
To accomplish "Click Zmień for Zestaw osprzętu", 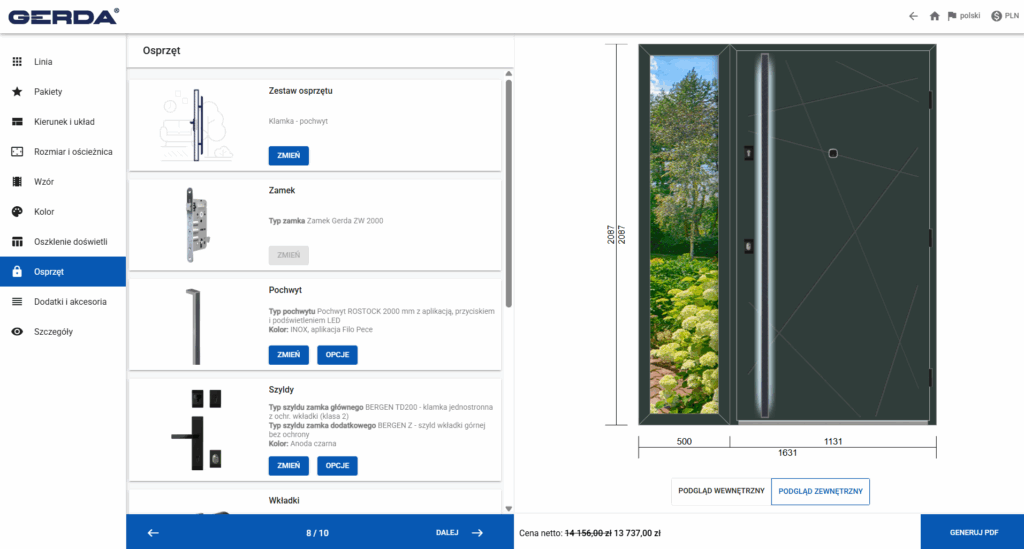I will coord(288,156).
